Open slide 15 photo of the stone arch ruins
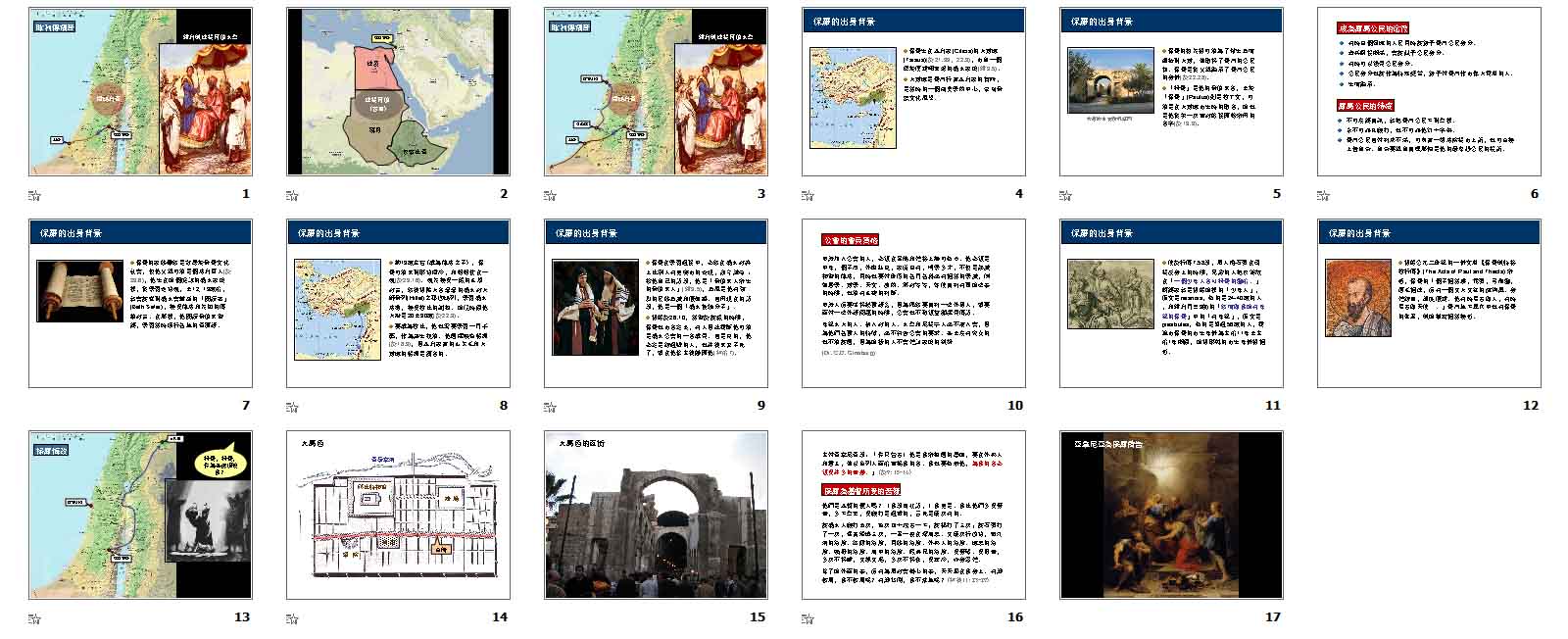Image resolution: width=1568 pixels, height=639 pixels. coord(656,516)
